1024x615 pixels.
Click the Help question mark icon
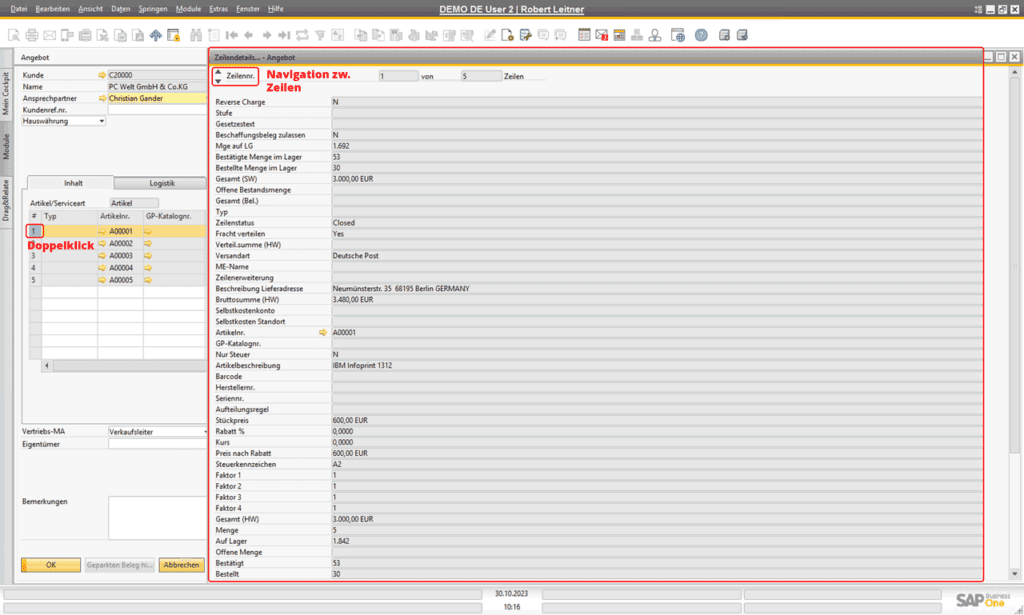coord(702,35)
